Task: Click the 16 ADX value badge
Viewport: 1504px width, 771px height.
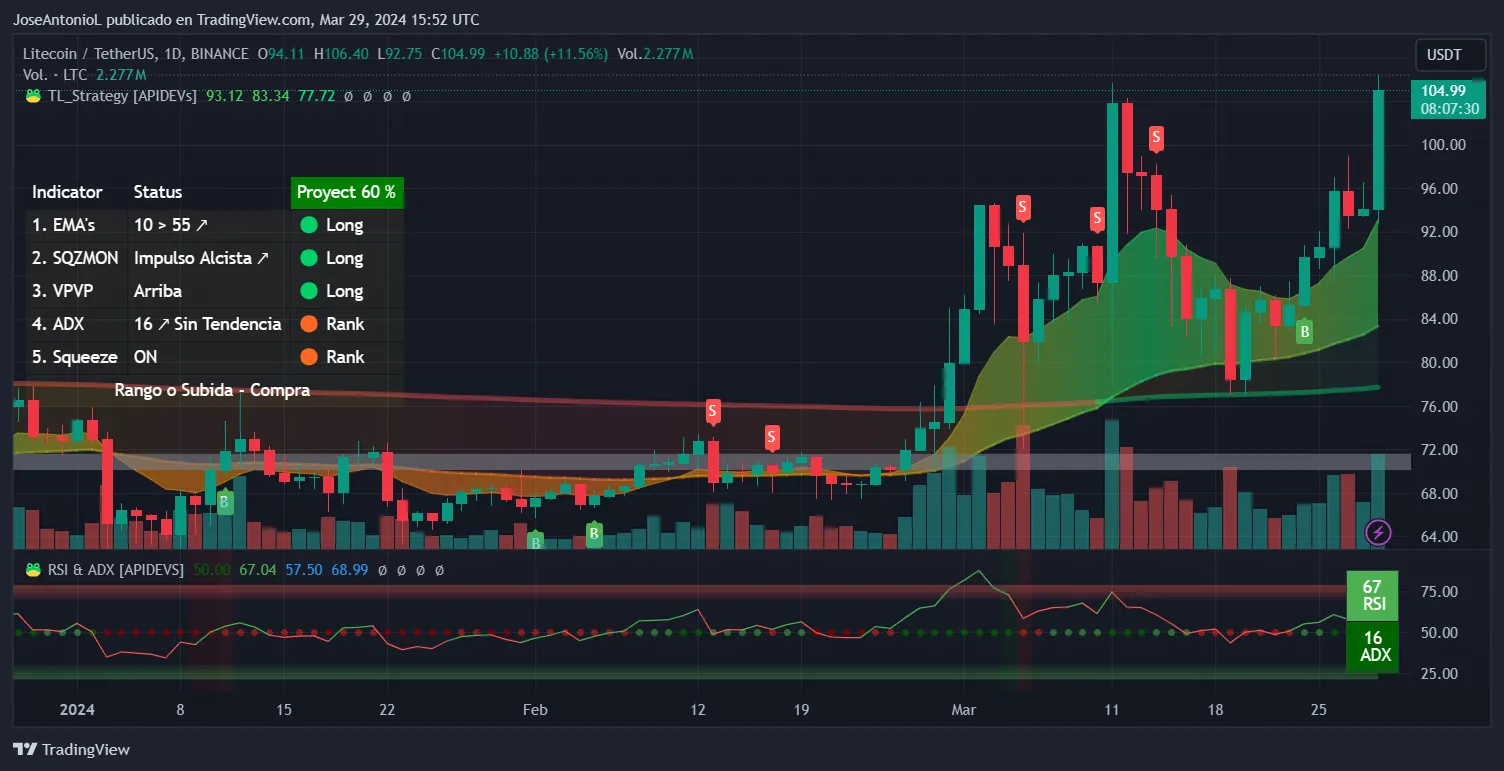Action: click(x=1372, y=646)
